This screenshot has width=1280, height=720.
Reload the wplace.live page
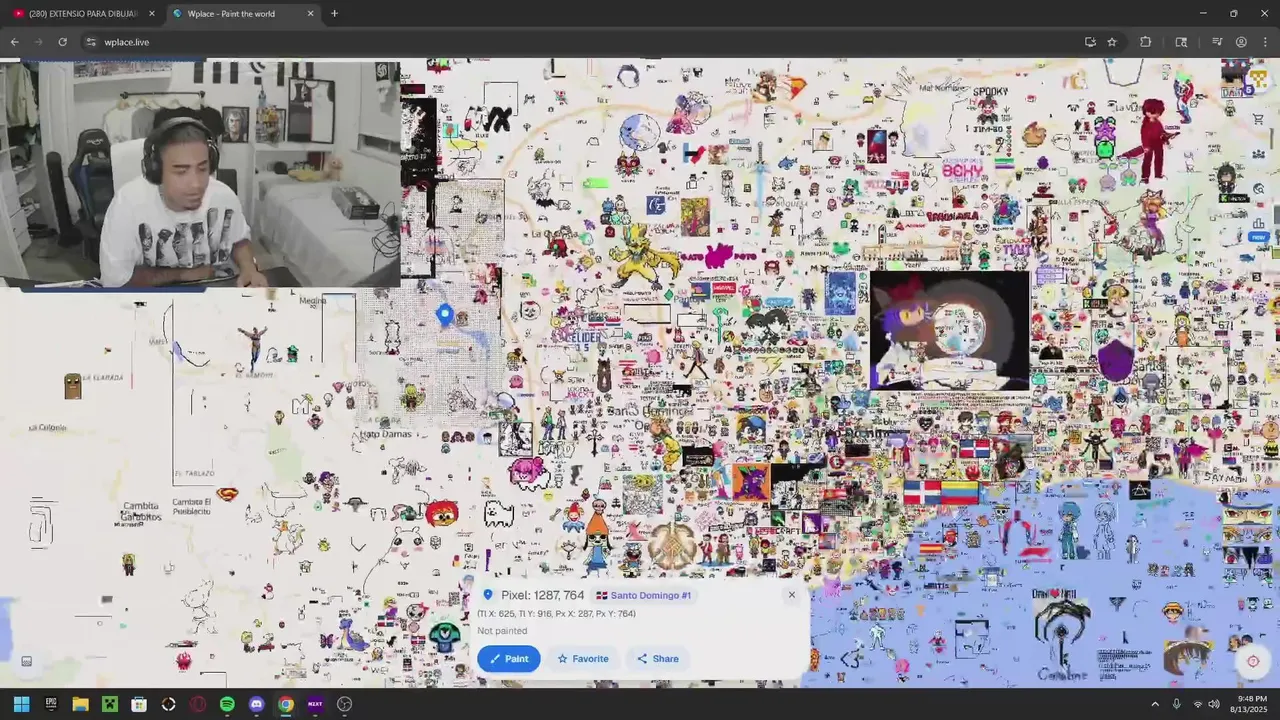point(62,42)
